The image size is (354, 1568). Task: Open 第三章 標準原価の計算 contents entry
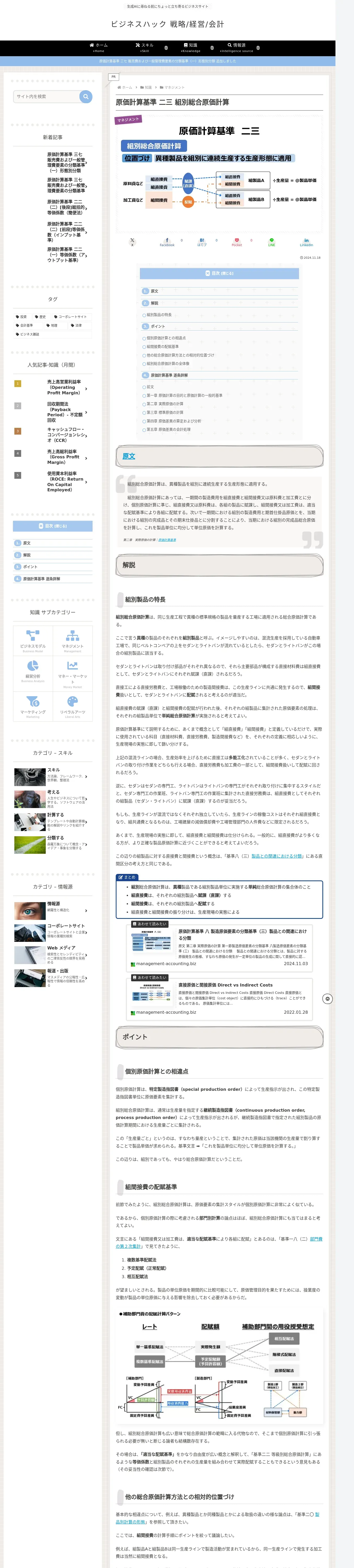[164, 413]
